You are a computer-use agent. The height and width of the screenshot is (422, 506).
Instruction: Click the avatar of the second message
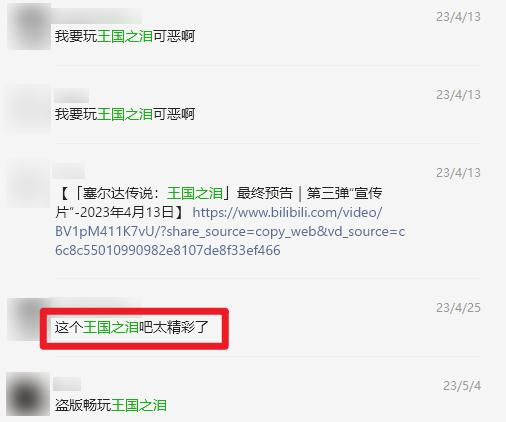point(29,107)
